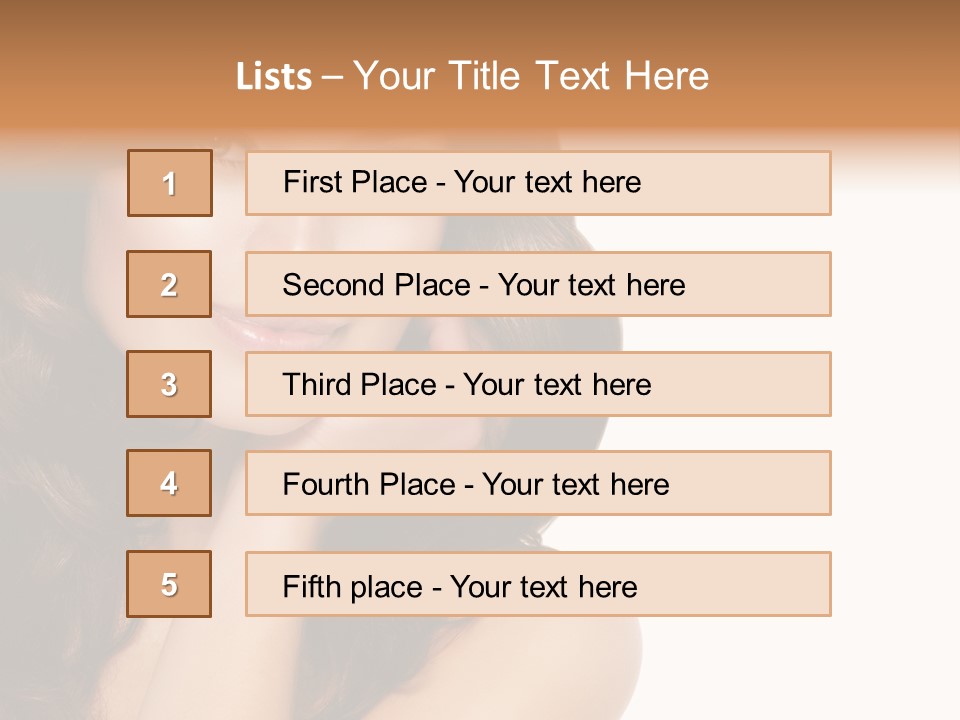Image resolution: width=960 pixels, height=720 pixels.
Task: Click the bold word Lists in title
Action: (274, 77)
